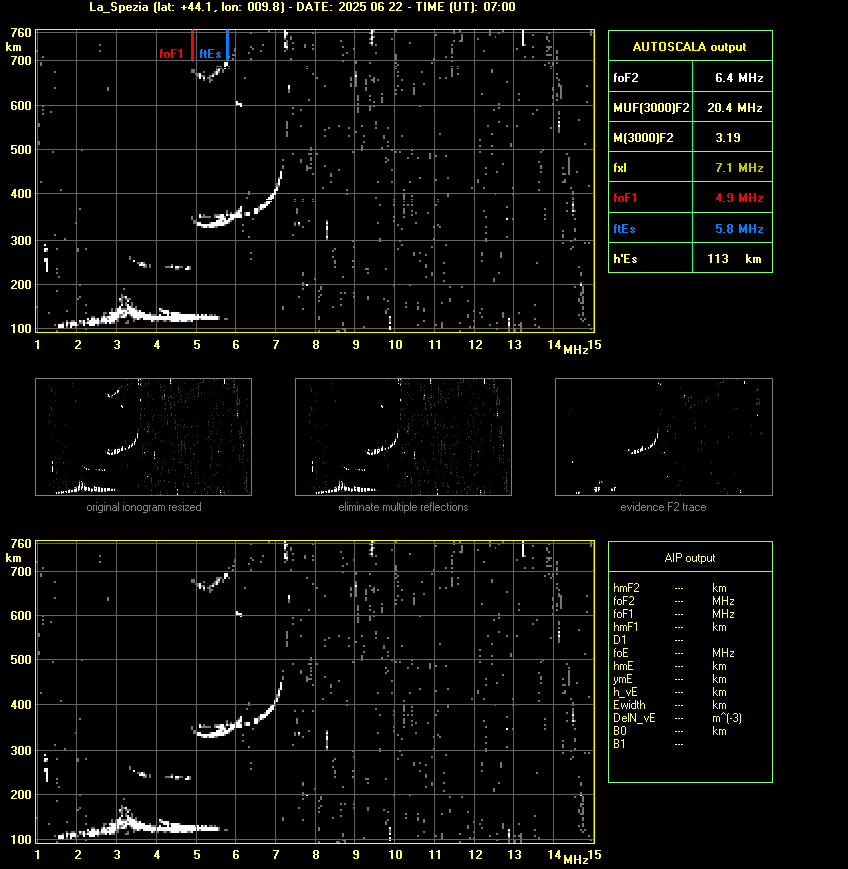The height and width of the screenshot is (869, 848).
Task: Click the 'original ionogram resized' caption
Action: tap(144, 507)
